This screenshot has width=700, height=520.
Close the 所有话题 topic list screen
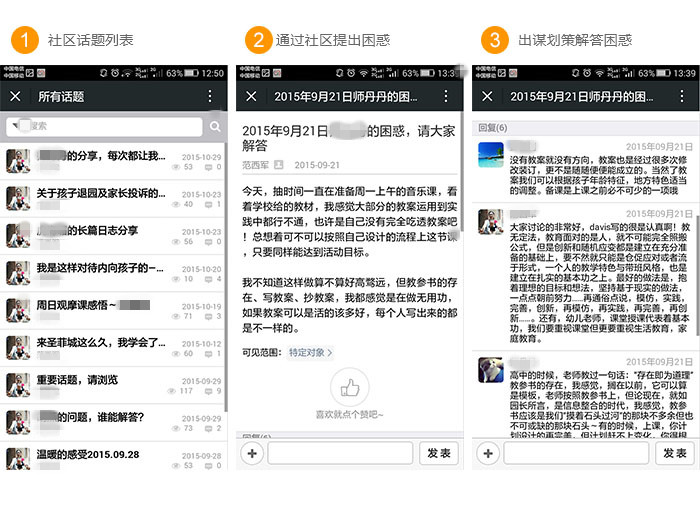15,97
